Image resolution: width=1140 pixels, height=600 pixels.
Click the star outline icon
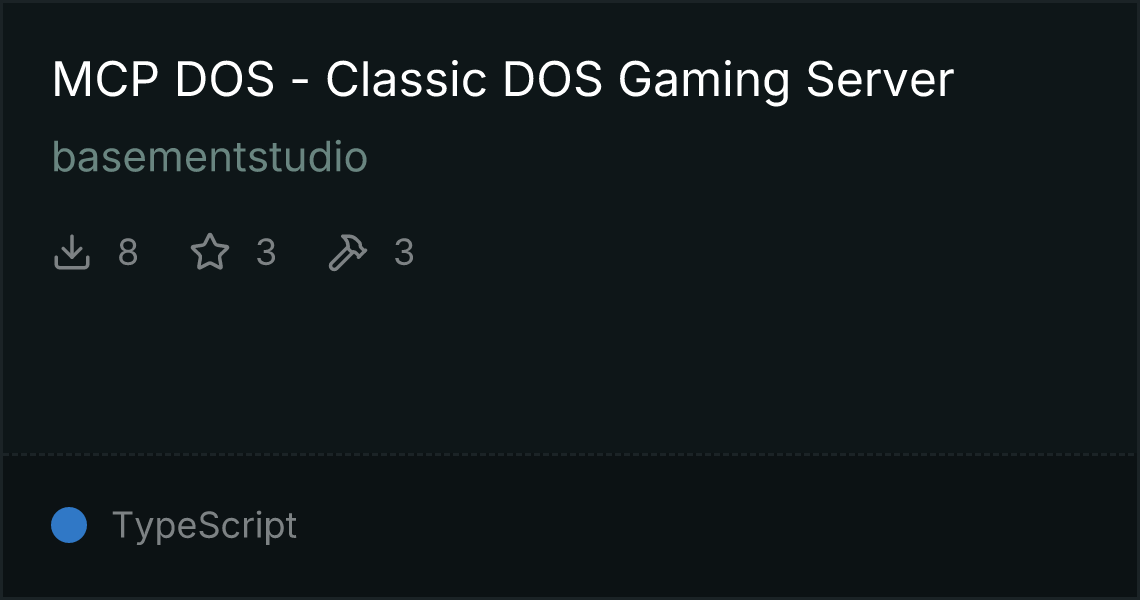pos(210,252)
